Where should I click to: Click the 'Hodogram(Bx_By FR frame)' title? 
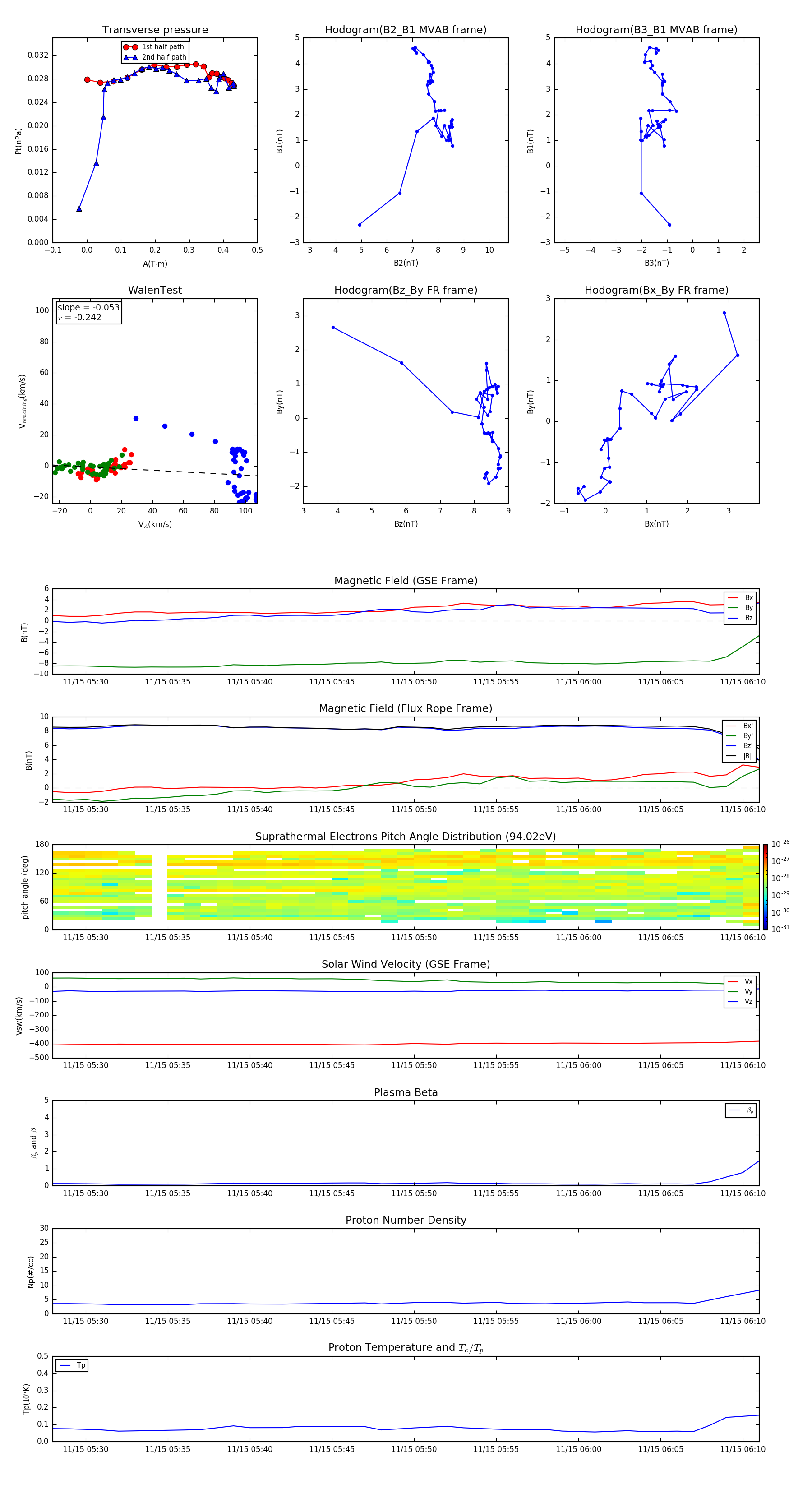(x=656, y=290)
